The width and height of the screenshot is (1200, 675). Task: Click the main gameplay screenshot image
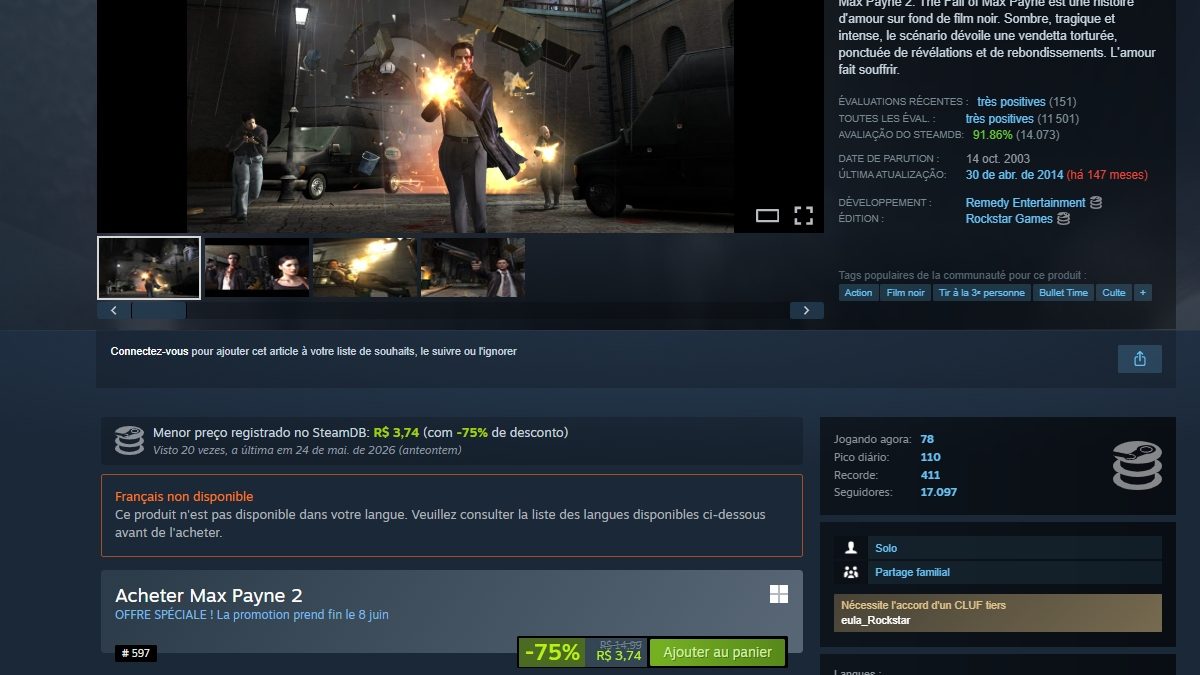[x=460, y=116]
